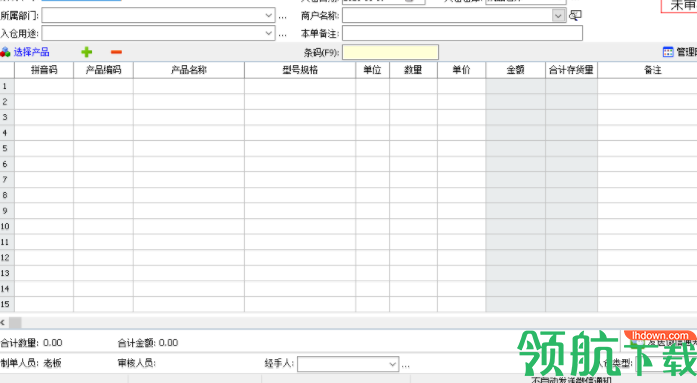This screenshot has width=697, height=383.
Task: Click the ellipsis button after 所属部门
Action: pyautogui.click(x=282, y=17)
